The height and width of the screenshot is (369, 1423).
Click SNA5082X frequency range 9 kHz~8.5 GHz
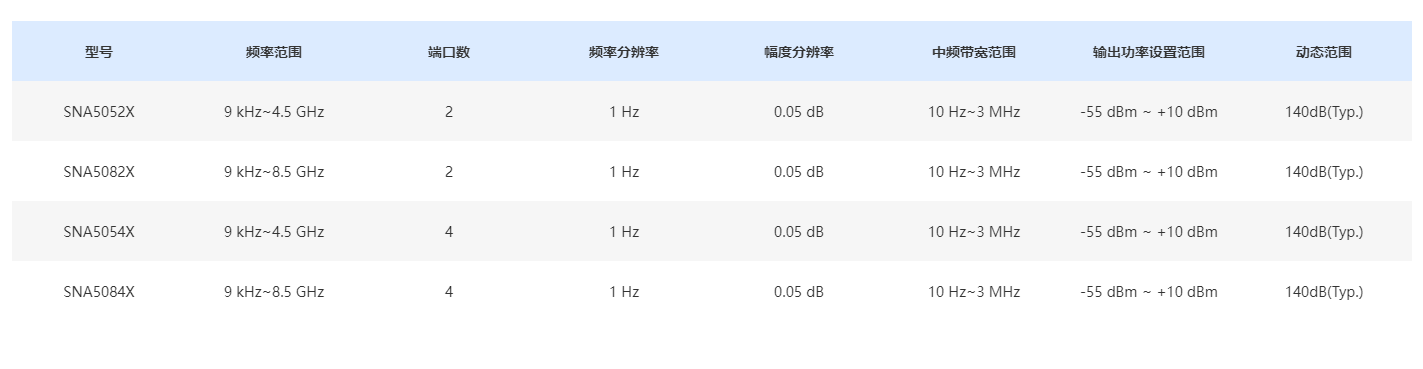pyautogui.click(x=274, y=172)
